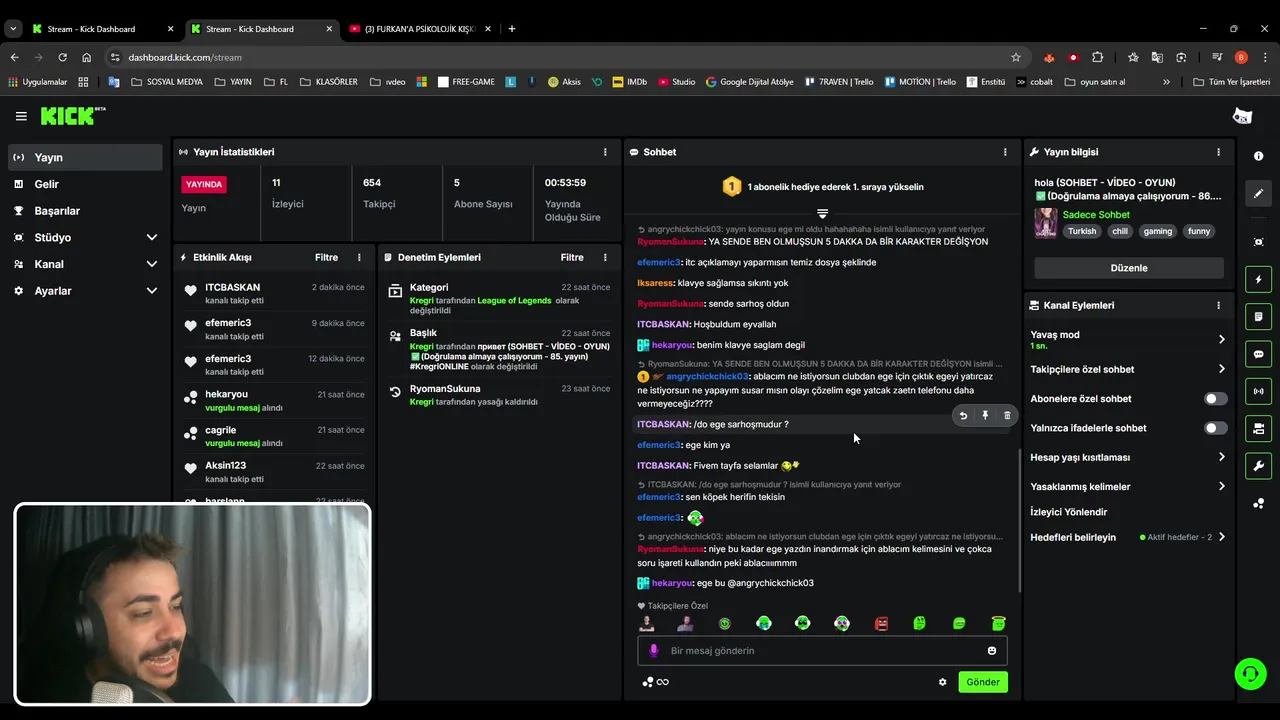The height and width of the screenshot is (720, 1280).
Task: Insert the red angry face emote
Action: click(881, 624)
